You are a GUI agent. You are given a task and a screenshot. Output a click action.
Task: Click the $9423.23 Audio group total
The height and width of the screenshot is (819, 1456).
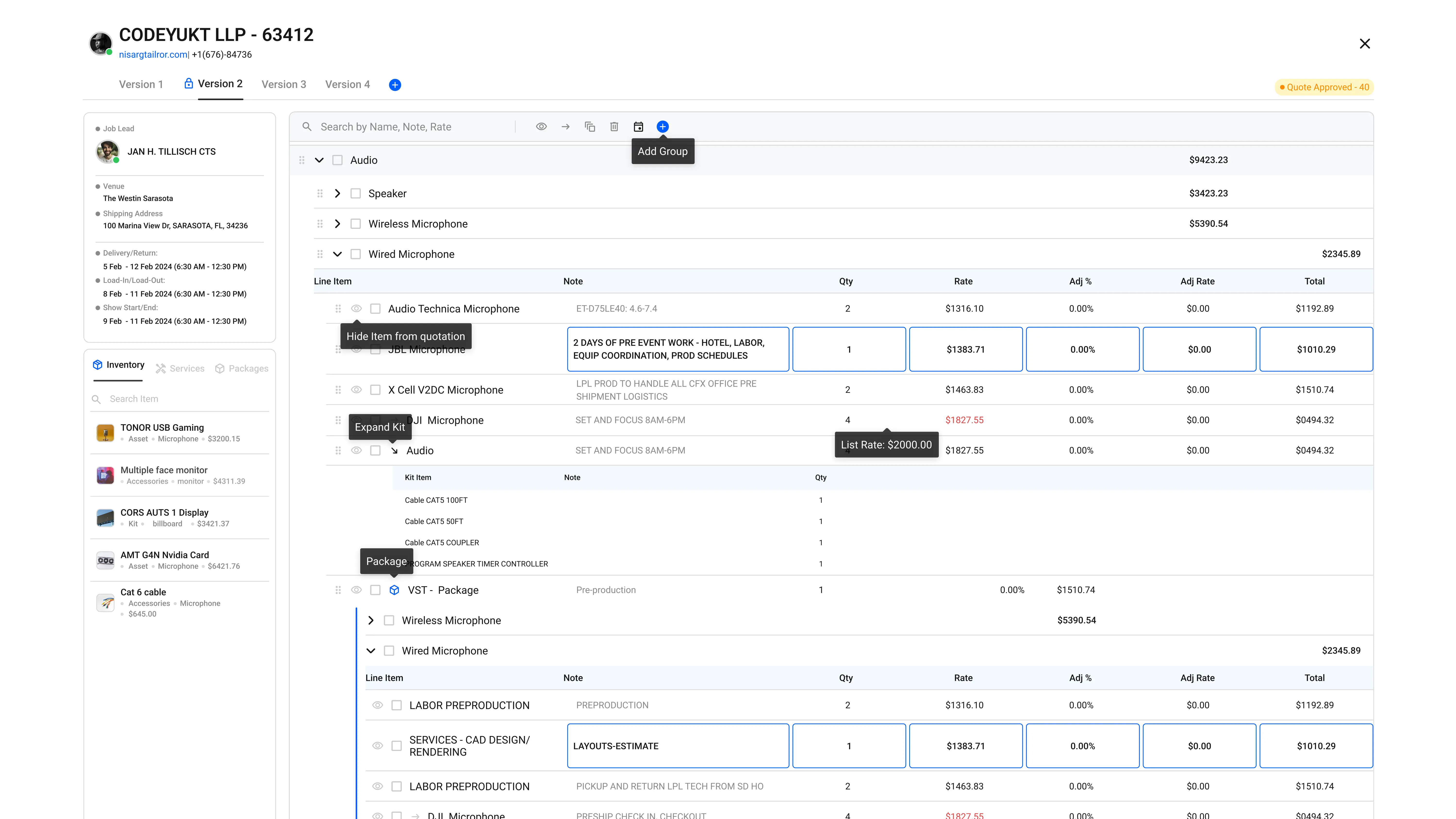point(1208,160)
